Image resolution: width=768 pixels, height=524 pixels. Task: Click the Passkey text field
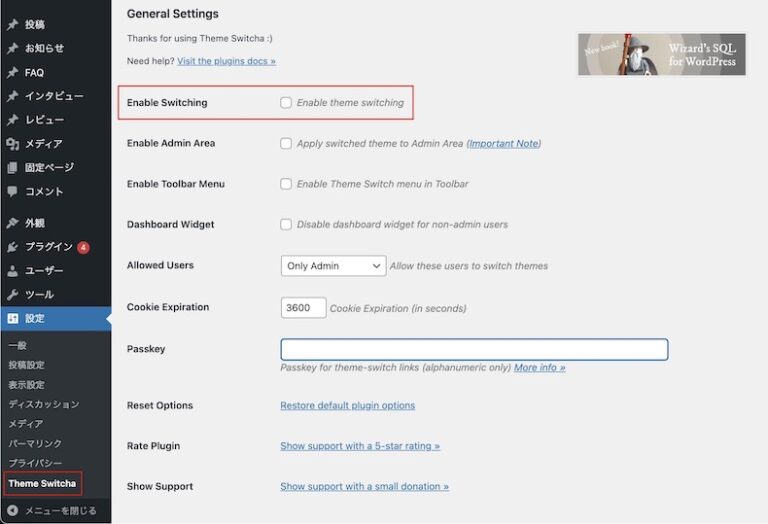click(474, 349)
